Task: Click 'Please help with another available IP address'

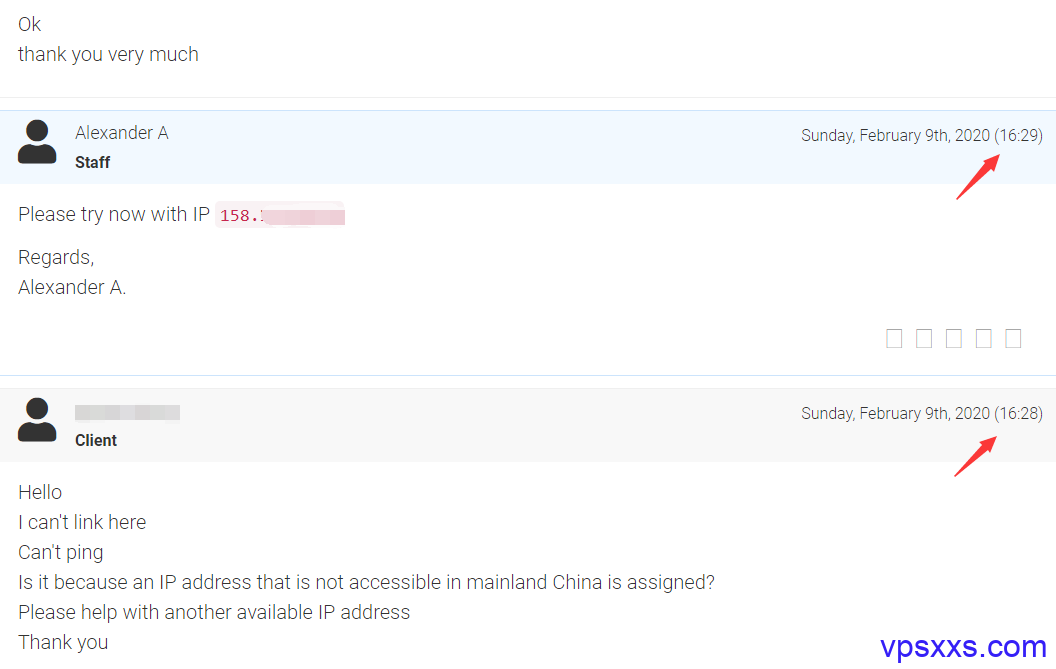Action: [214, 612]
